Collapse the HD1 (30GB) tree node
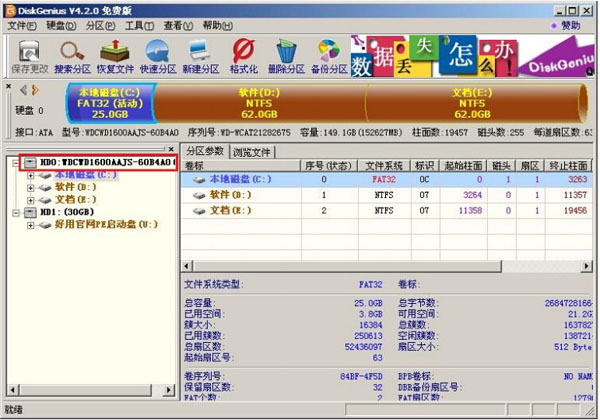Viewport: 600px width, 420px height. click(15, 213)
